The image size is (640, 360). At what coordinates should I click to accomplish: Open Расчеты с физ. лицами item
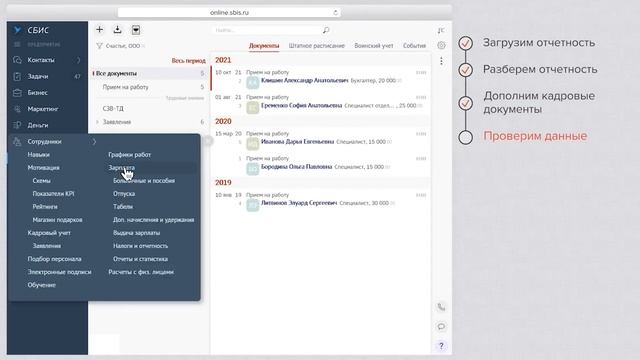coord(141,272)
